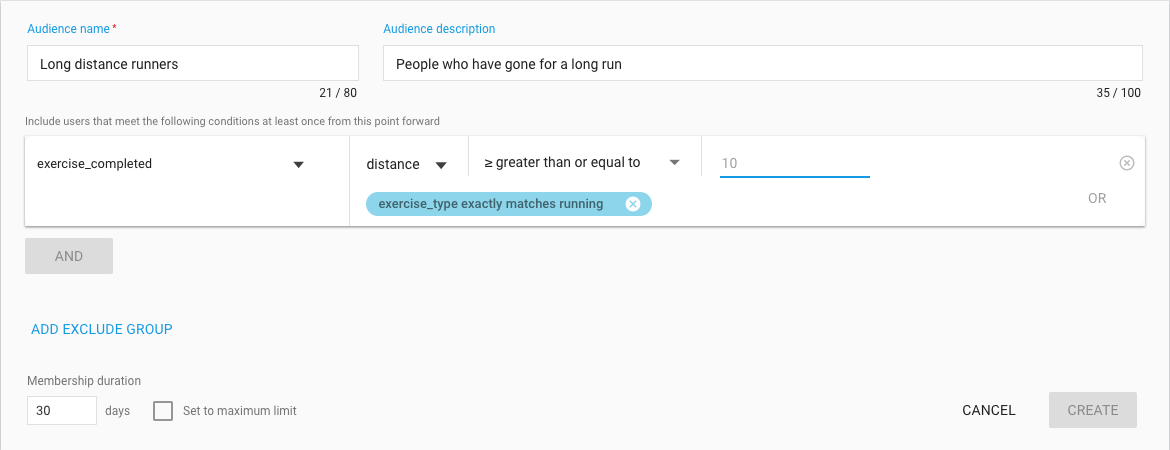Click ADD EXCLUDE GROUP link
Image resolution: width=1170 pixels, height=450 pixels.
pyautogui.click(x=101, y=329)
